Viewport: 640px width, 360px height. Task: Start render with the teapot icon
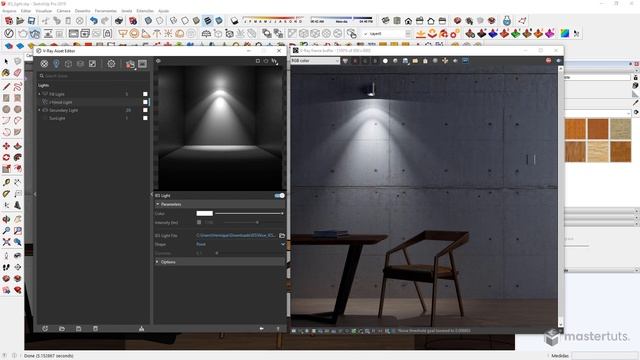click(x=130, y=64)
